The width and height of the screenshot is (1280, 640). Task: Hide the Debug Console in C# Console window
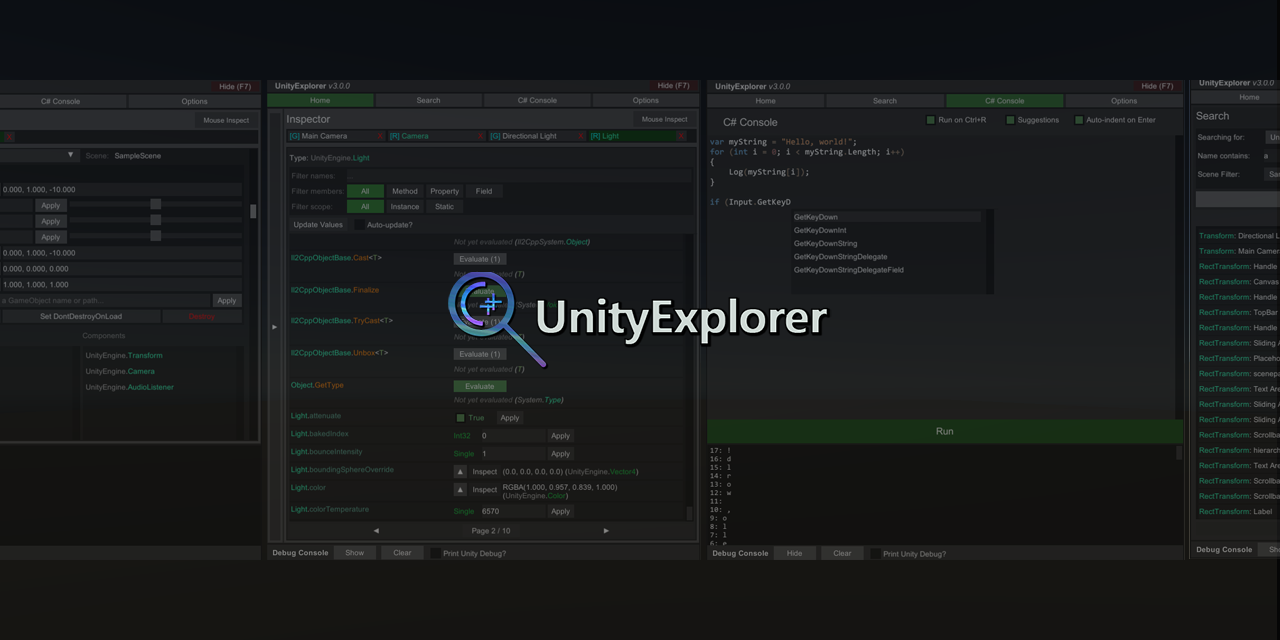(794, 553)
